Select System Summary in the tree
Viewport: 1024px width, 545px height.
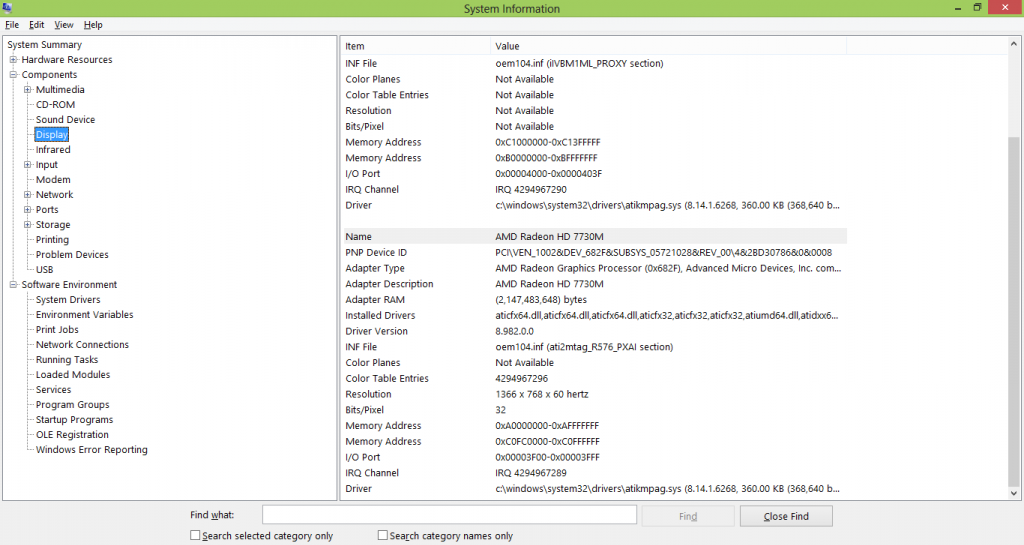point(44,44)
